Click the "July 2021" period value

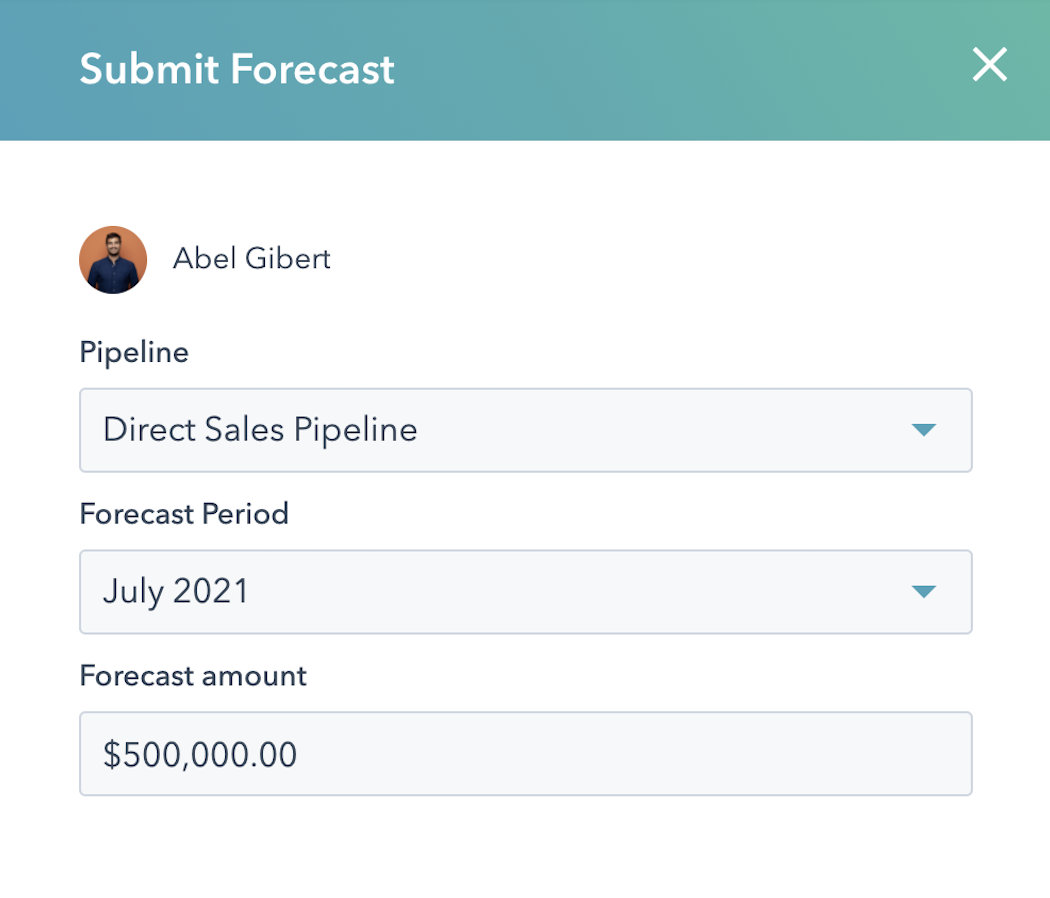176,592
